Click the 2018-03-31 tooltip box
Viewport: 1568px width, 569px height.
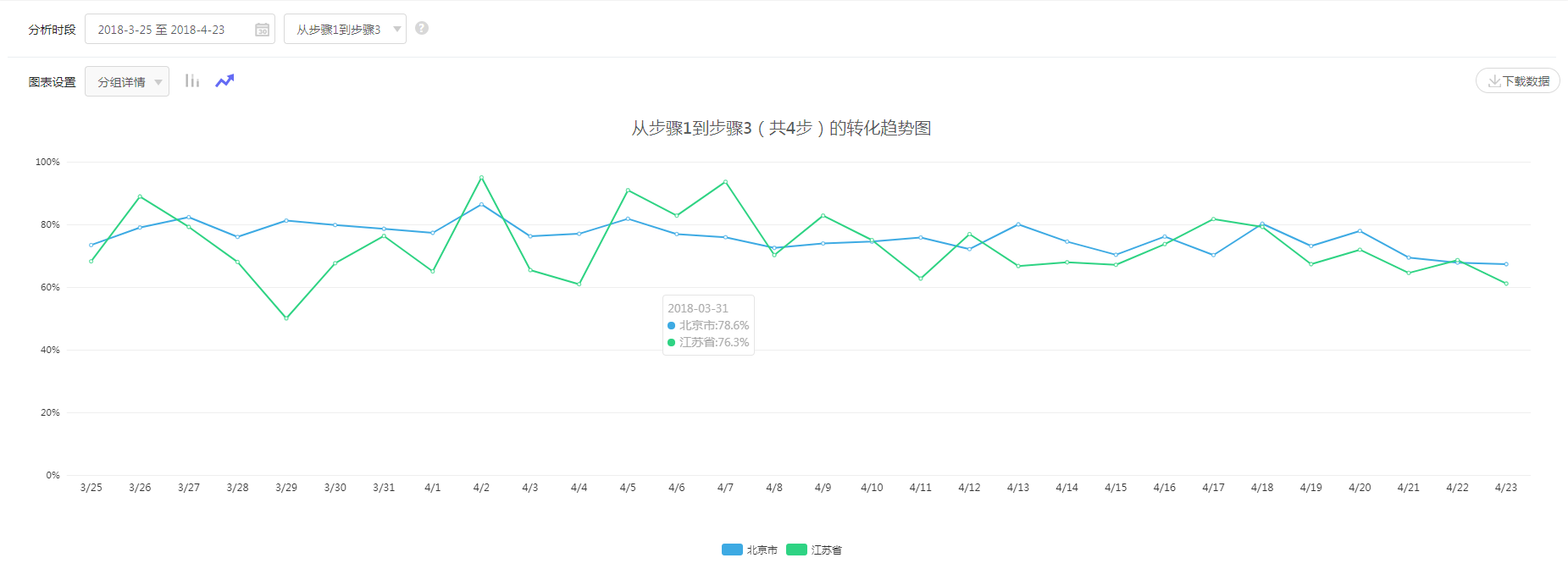tap(708, 325)
